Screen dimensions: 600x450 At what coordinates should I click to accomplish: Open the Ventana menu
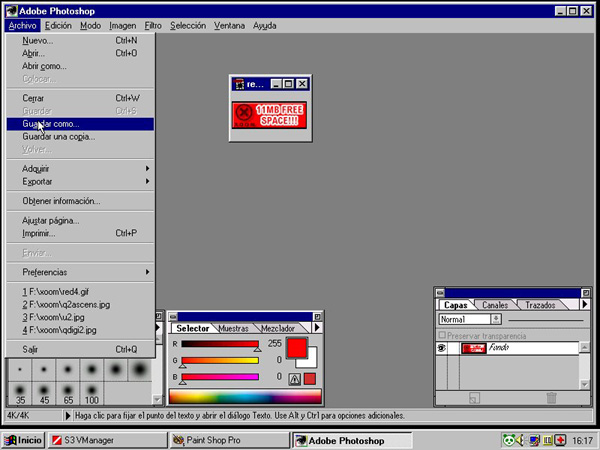click(229, 26)
